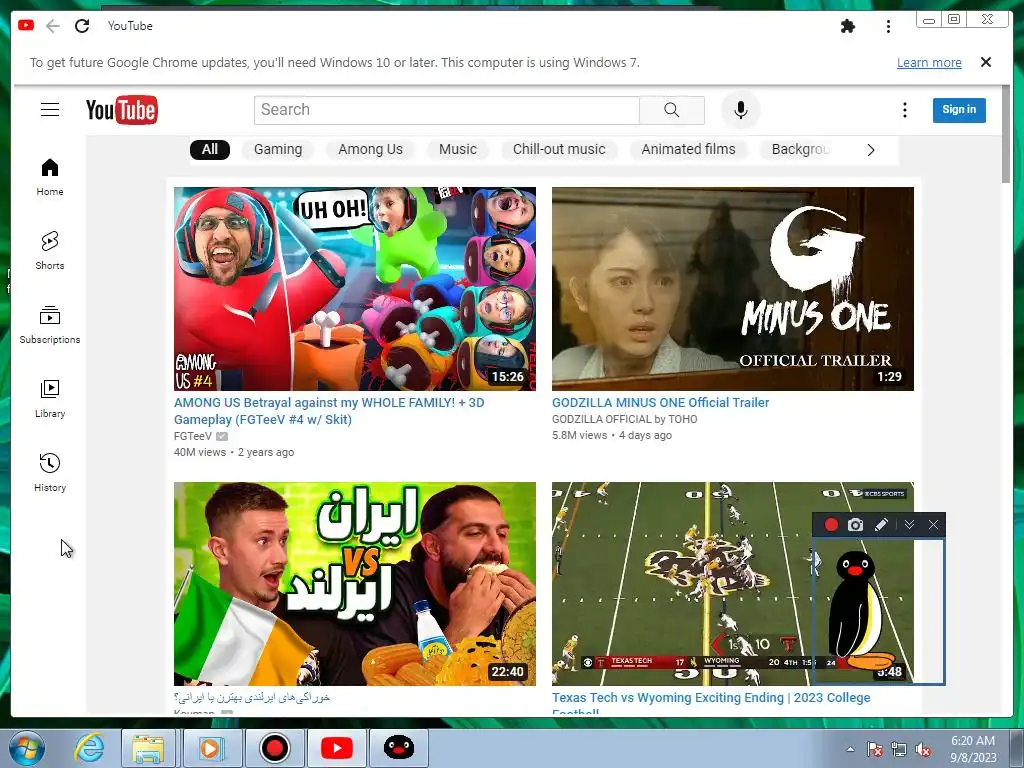This screenshot has width=1024, height=768.
Task: Select the Music filter chip
Action: click(458, 150)
